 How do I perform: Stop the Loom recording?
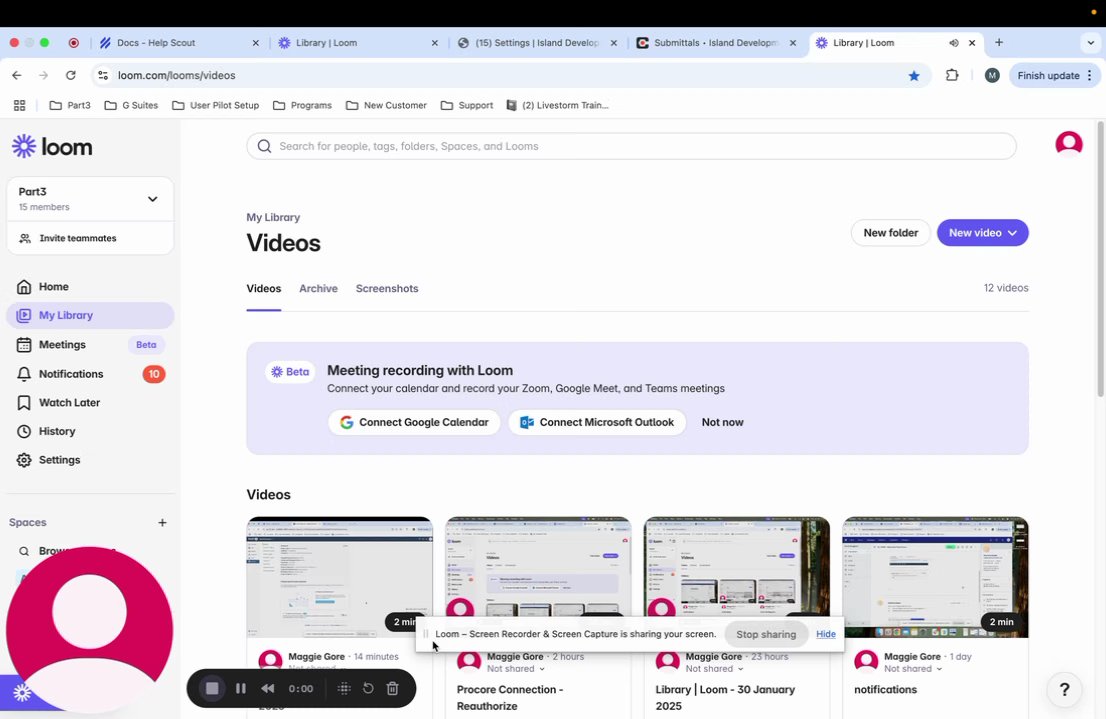212,689
